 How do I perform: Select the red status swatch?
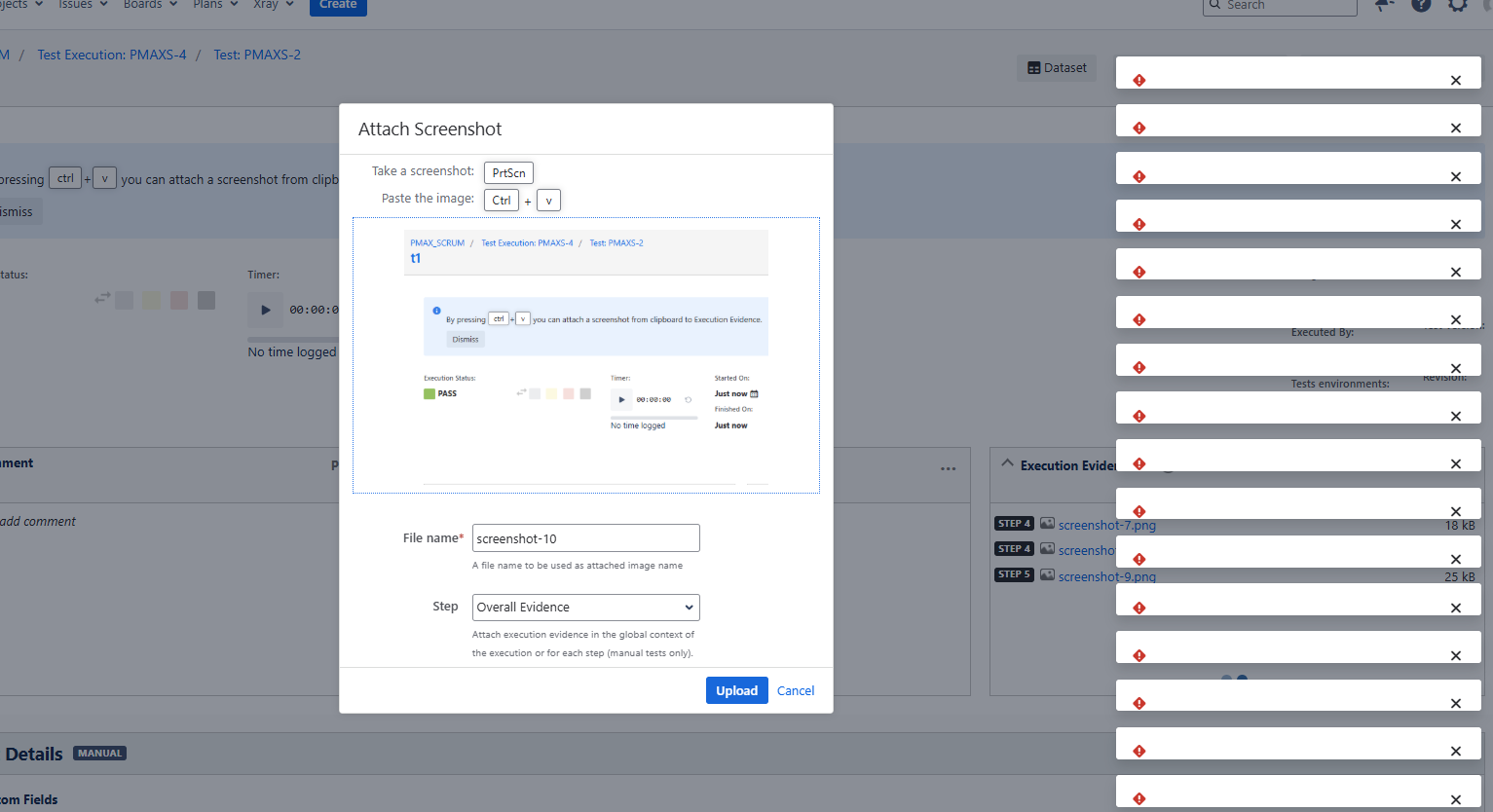[x=179, y=300]
